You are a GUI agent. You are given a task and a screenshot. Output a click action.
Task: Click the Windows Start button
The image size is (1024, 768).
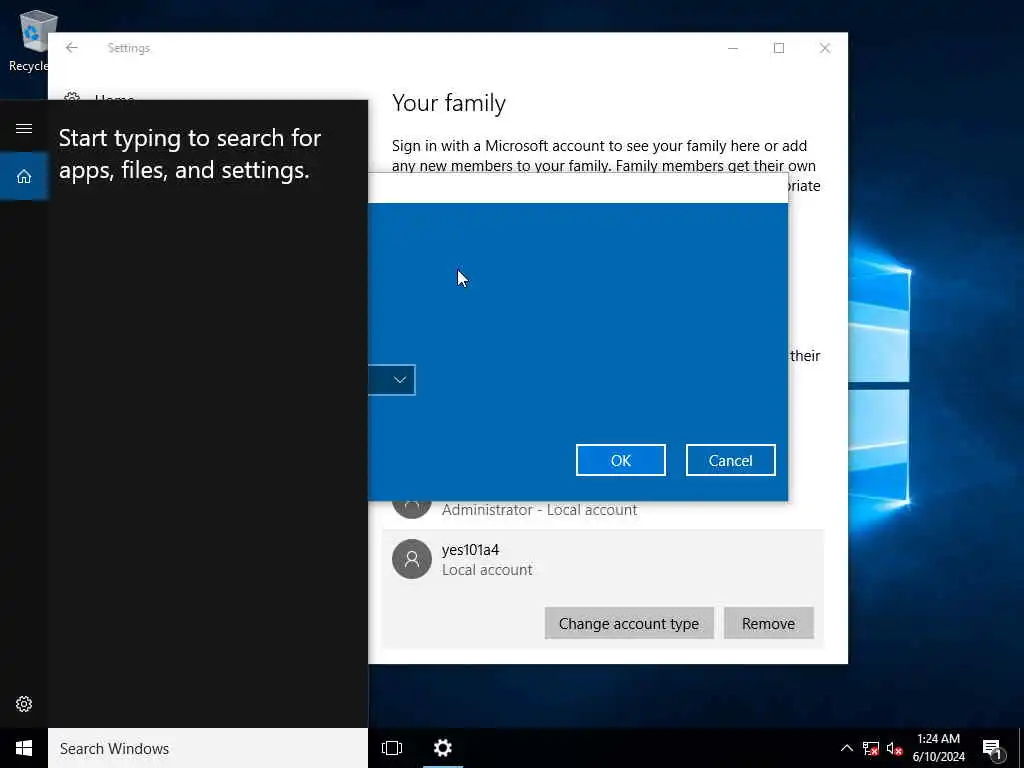24,748
